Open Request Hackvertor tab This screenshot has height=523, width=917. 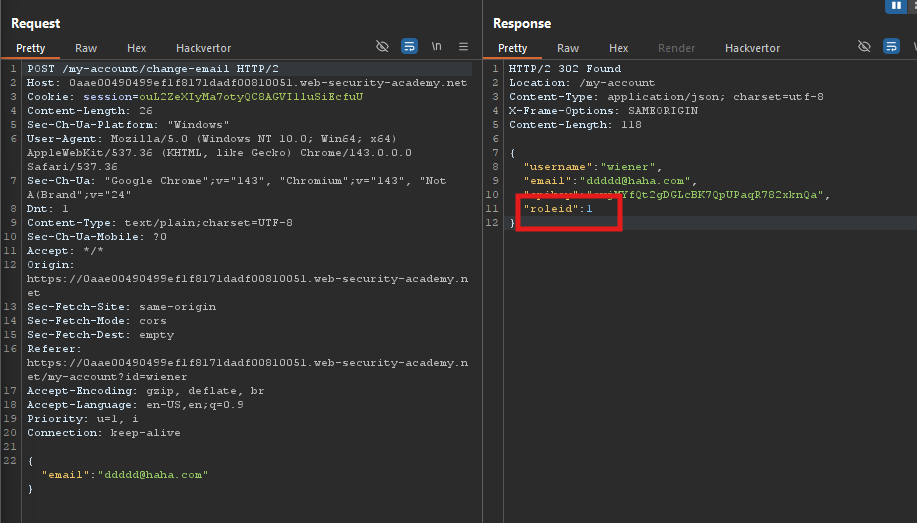(x=204, y=48)
